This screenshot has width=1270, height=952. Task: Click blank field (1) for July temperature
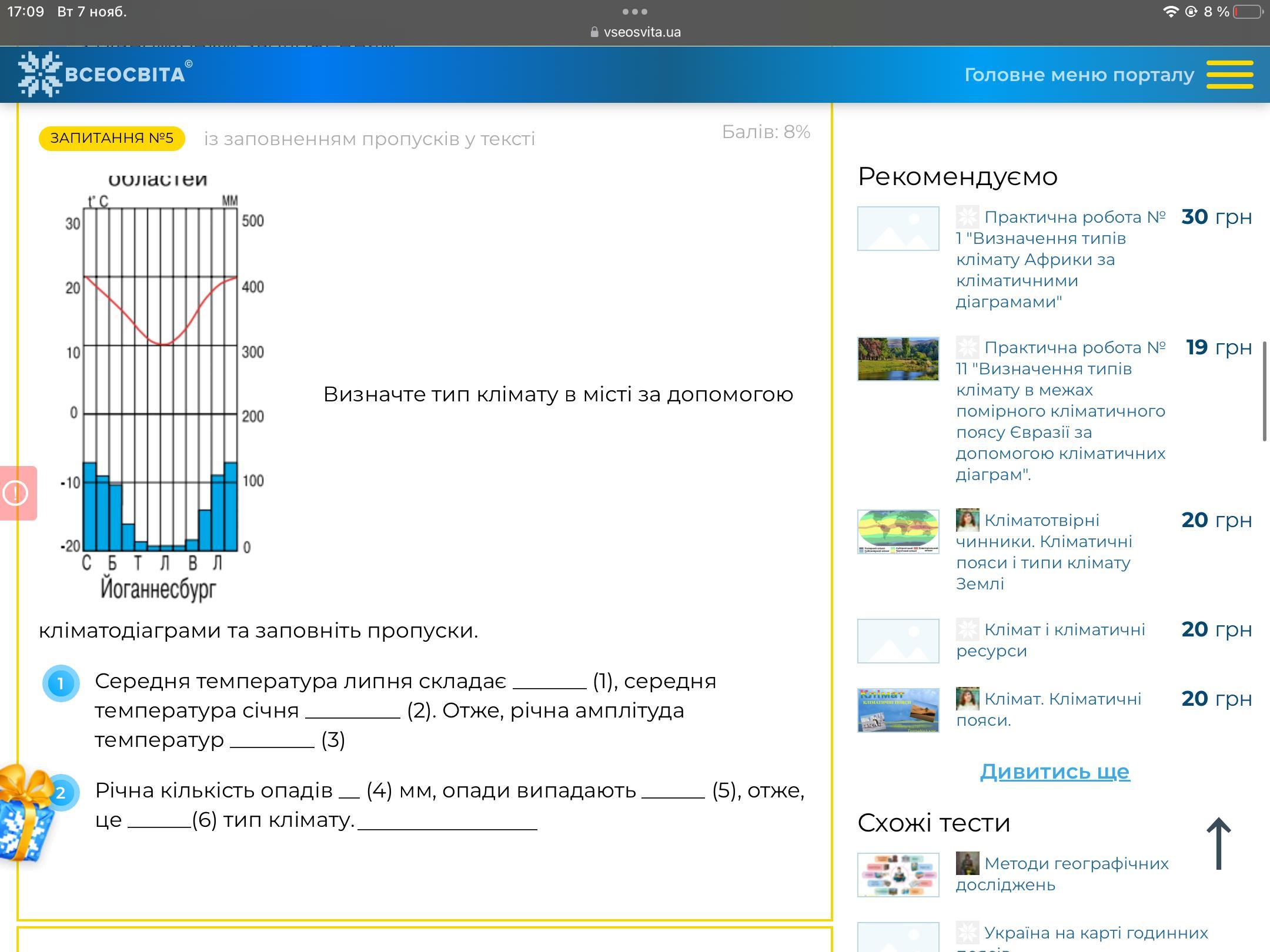(549, 682)
